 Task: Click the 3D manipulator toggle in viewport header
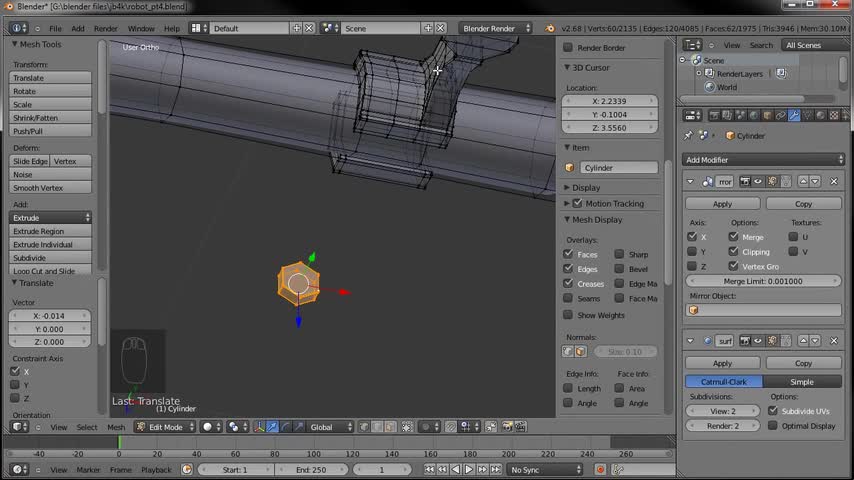click(260, 427)
